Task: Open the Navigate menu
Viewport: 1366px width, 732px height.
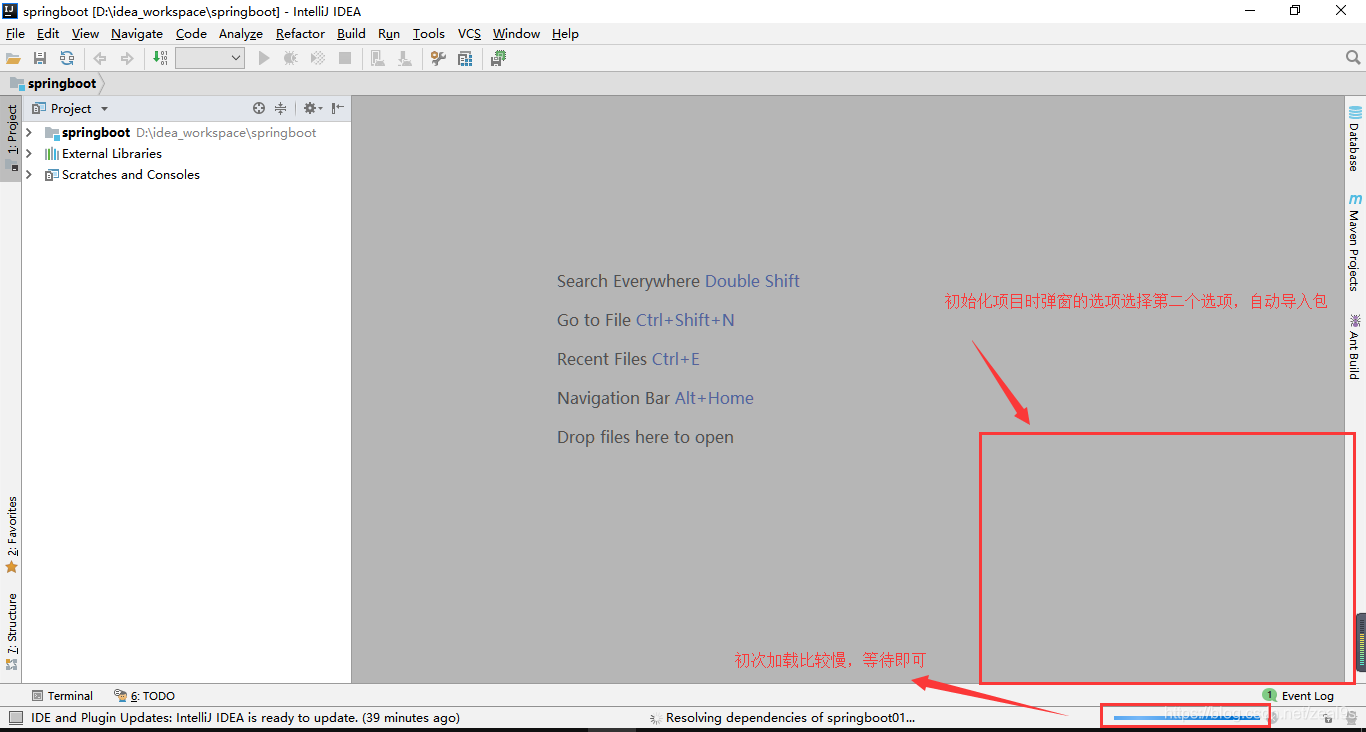Action: coord(137,33)
